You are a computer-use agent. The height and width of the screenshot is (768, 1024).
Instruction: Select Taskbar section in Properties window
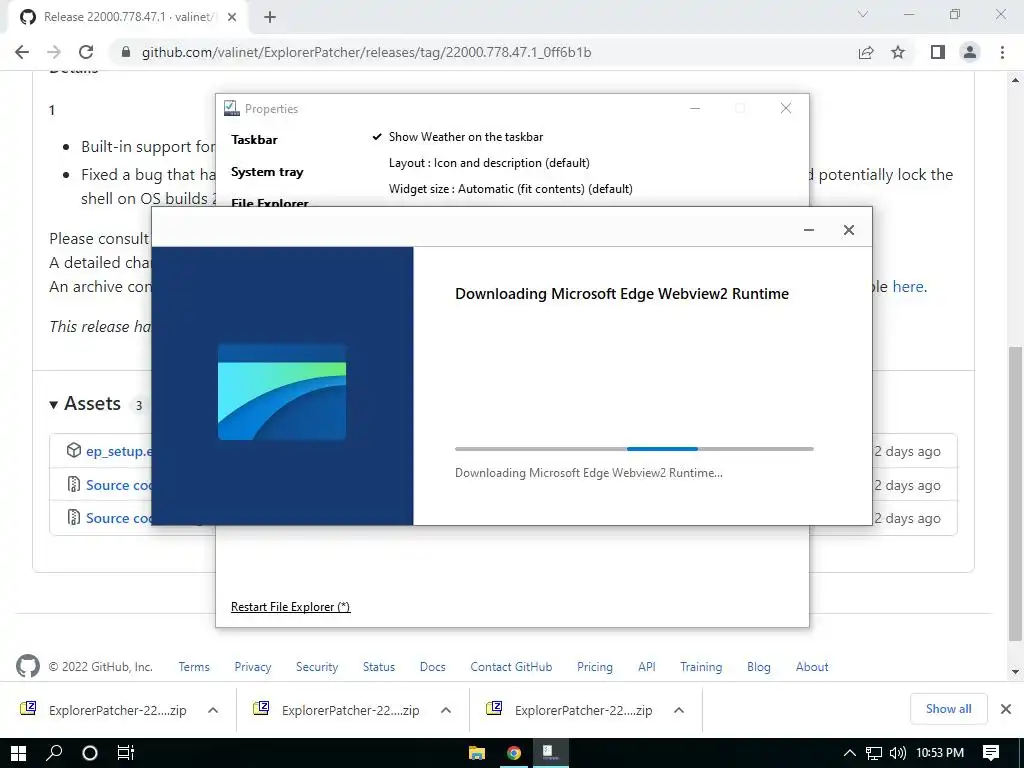click(254, 140)
